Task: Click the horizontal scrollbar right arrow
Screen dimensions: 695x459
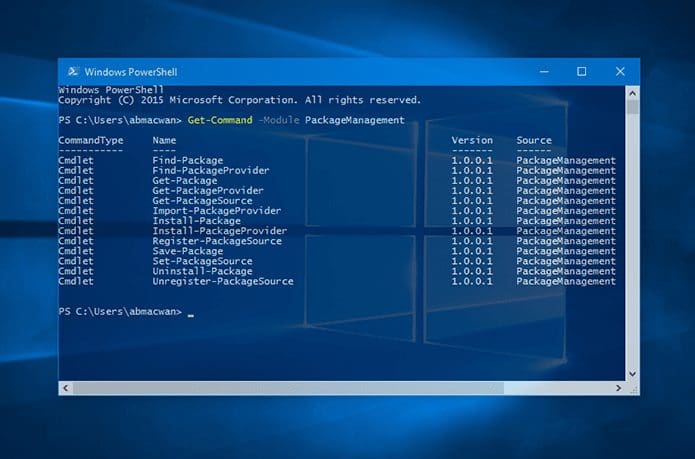Action: pyautogui.click(x=618, y=388)
